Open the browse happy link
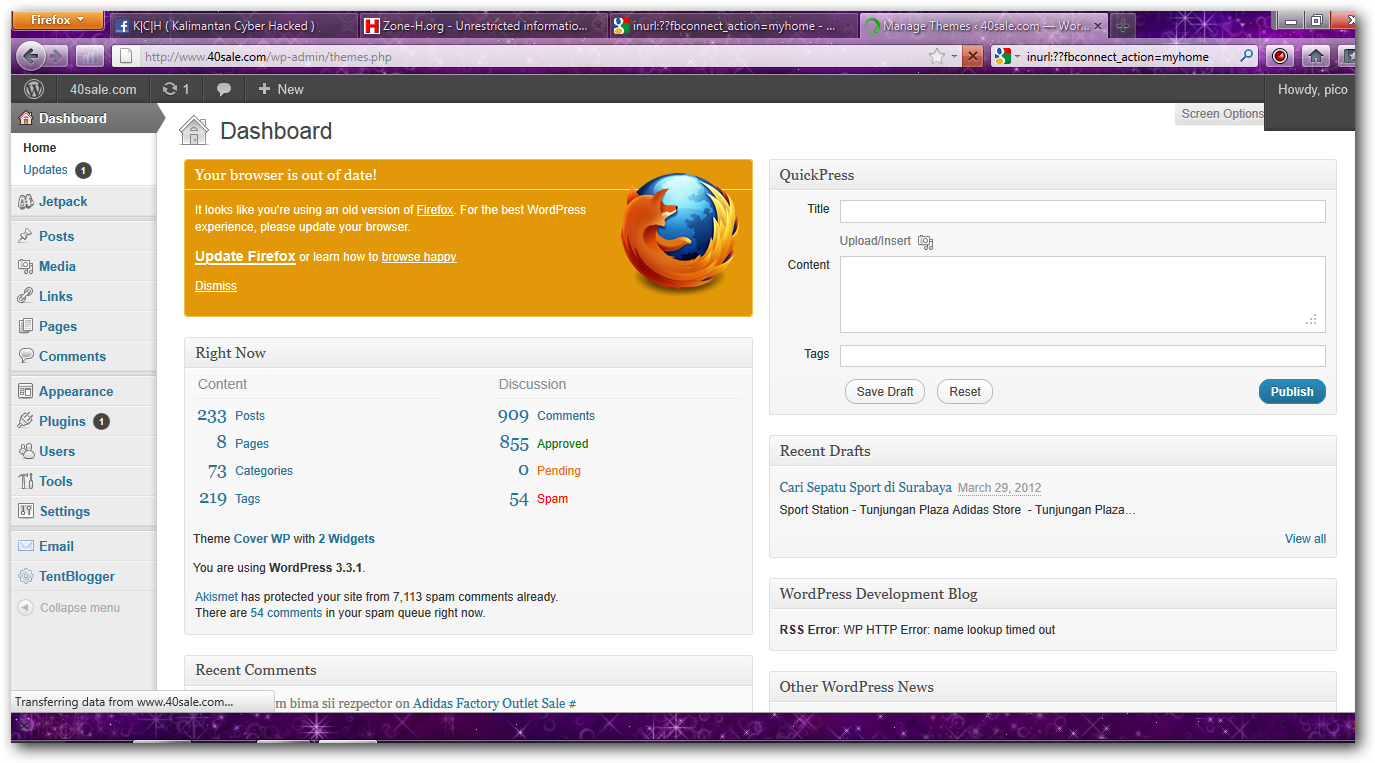 point(419,257)
